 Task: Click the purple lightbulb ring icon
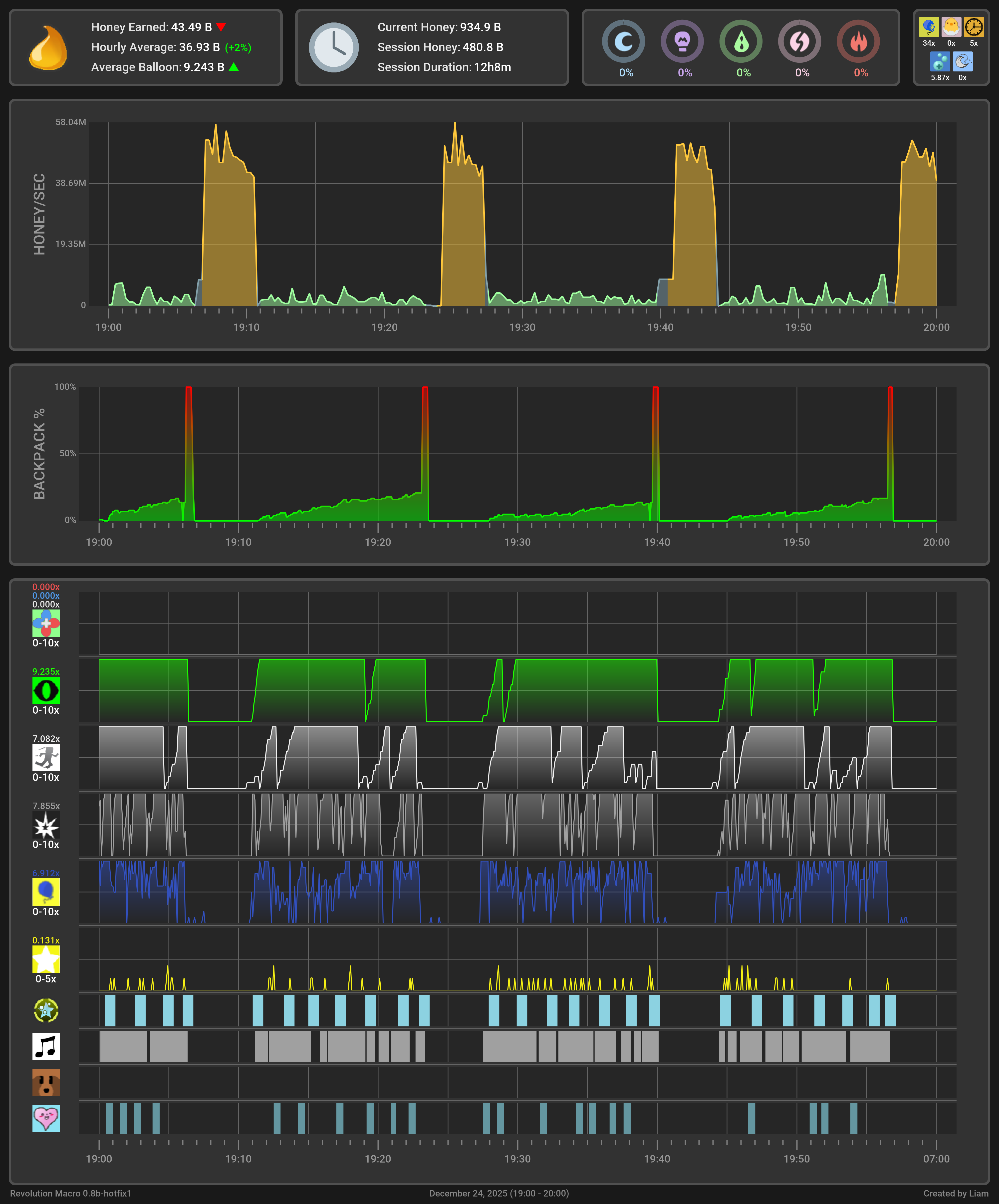point(682,41)
